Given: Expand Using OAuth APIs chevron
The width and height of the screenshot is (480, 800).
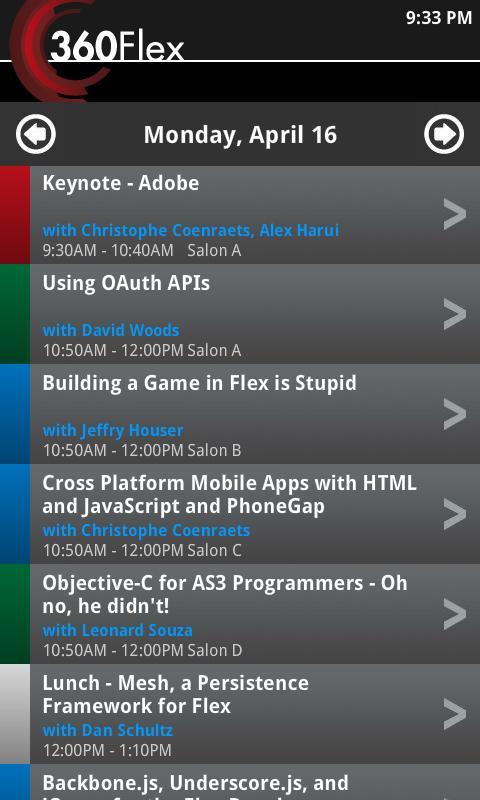Looking at the screenshot, I should point(455,314).
